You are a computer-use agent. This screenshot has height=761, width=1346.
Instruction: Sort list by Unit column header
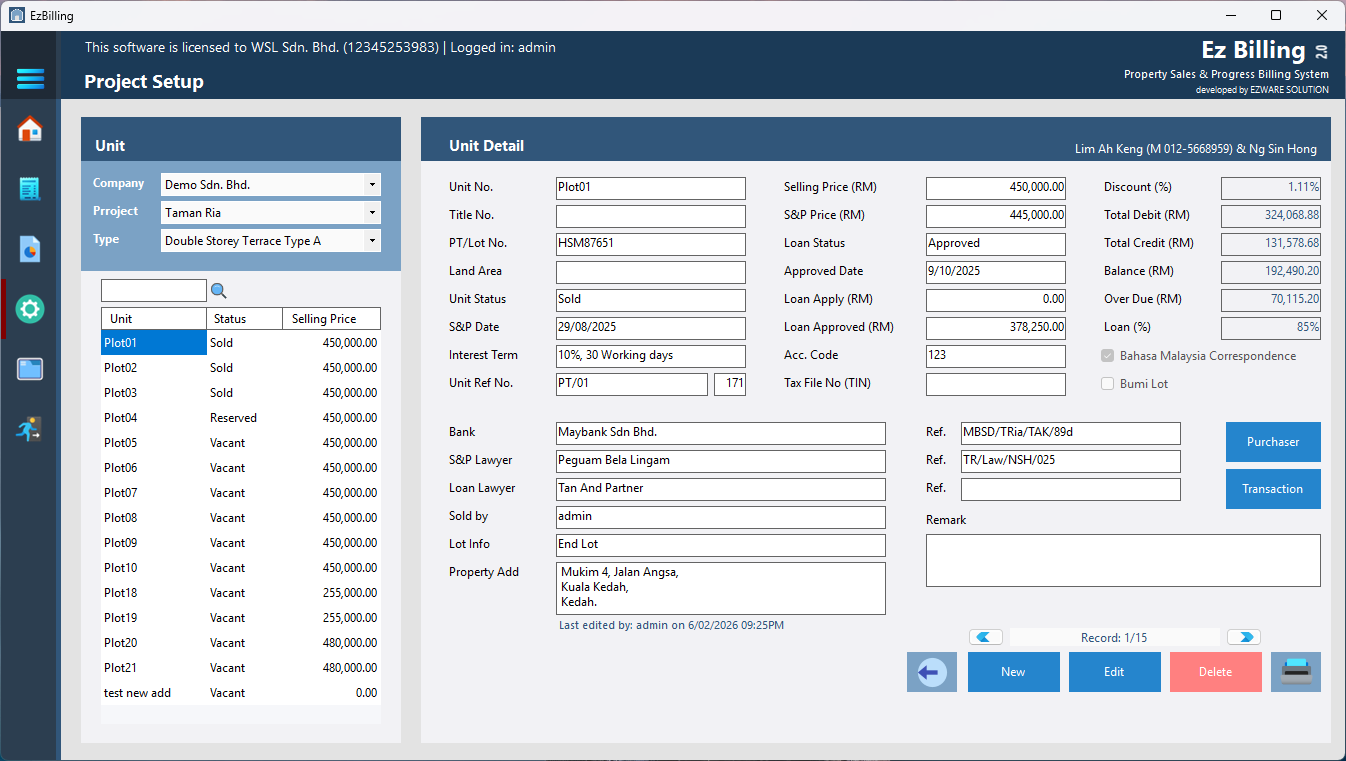point(154,319)
